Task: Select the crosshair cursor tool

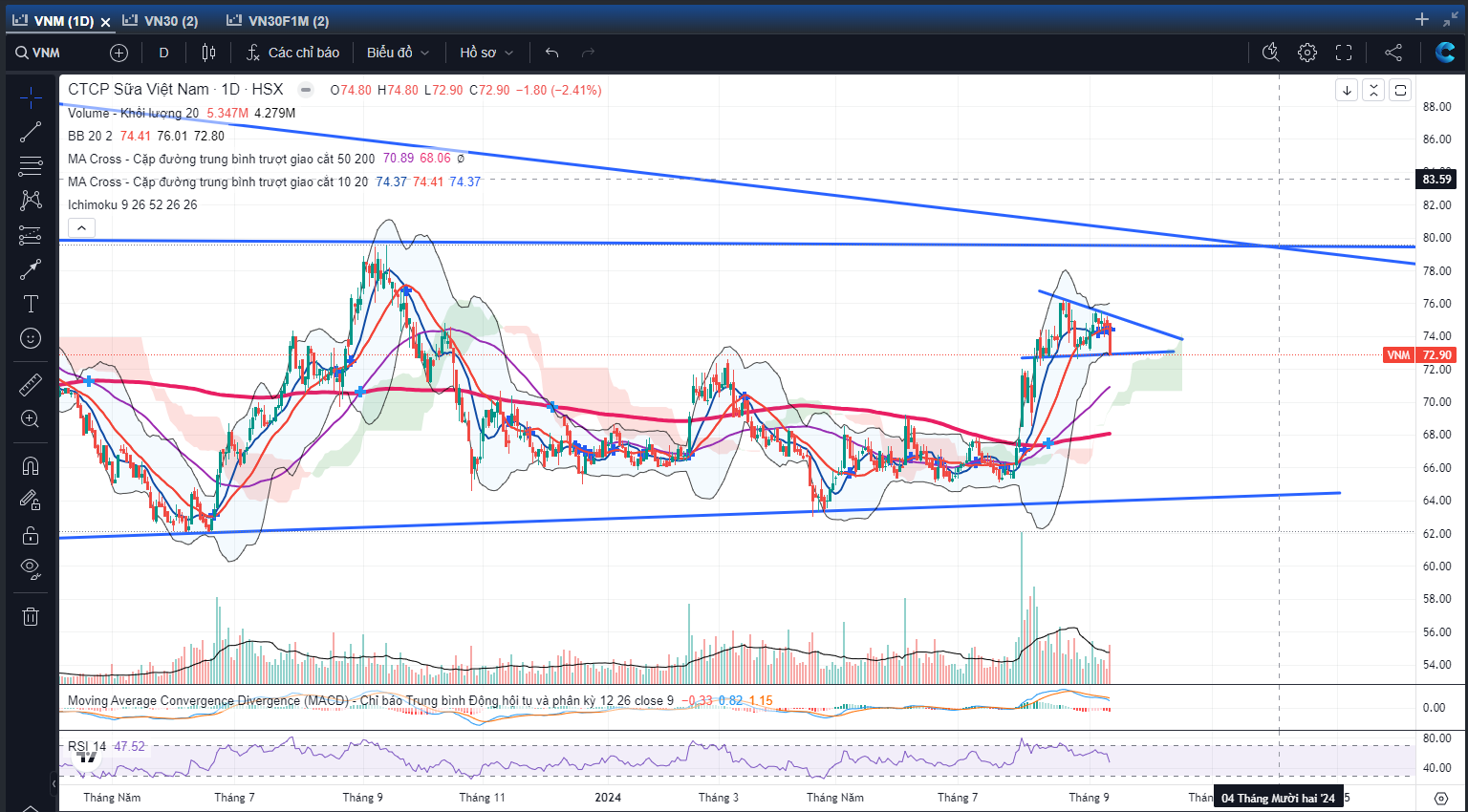Action: pyautogui.click(x=31, y=98)
